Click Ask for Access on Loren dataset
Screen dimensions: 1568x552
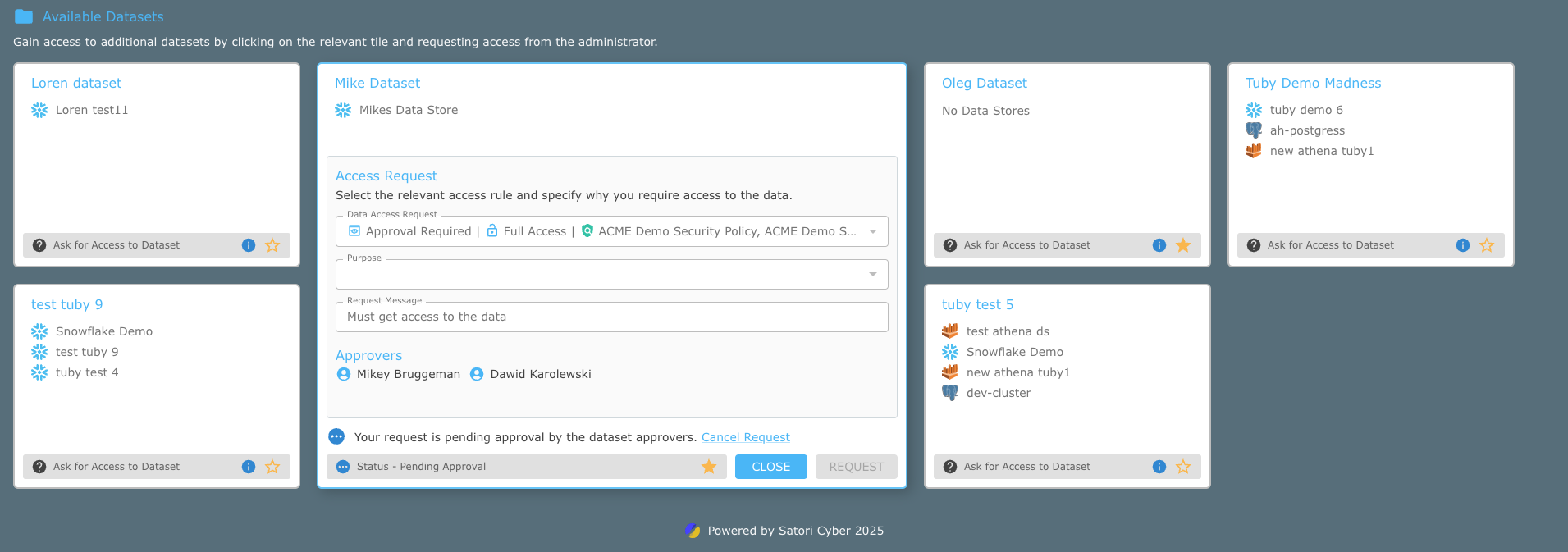[x=117, y=245]
